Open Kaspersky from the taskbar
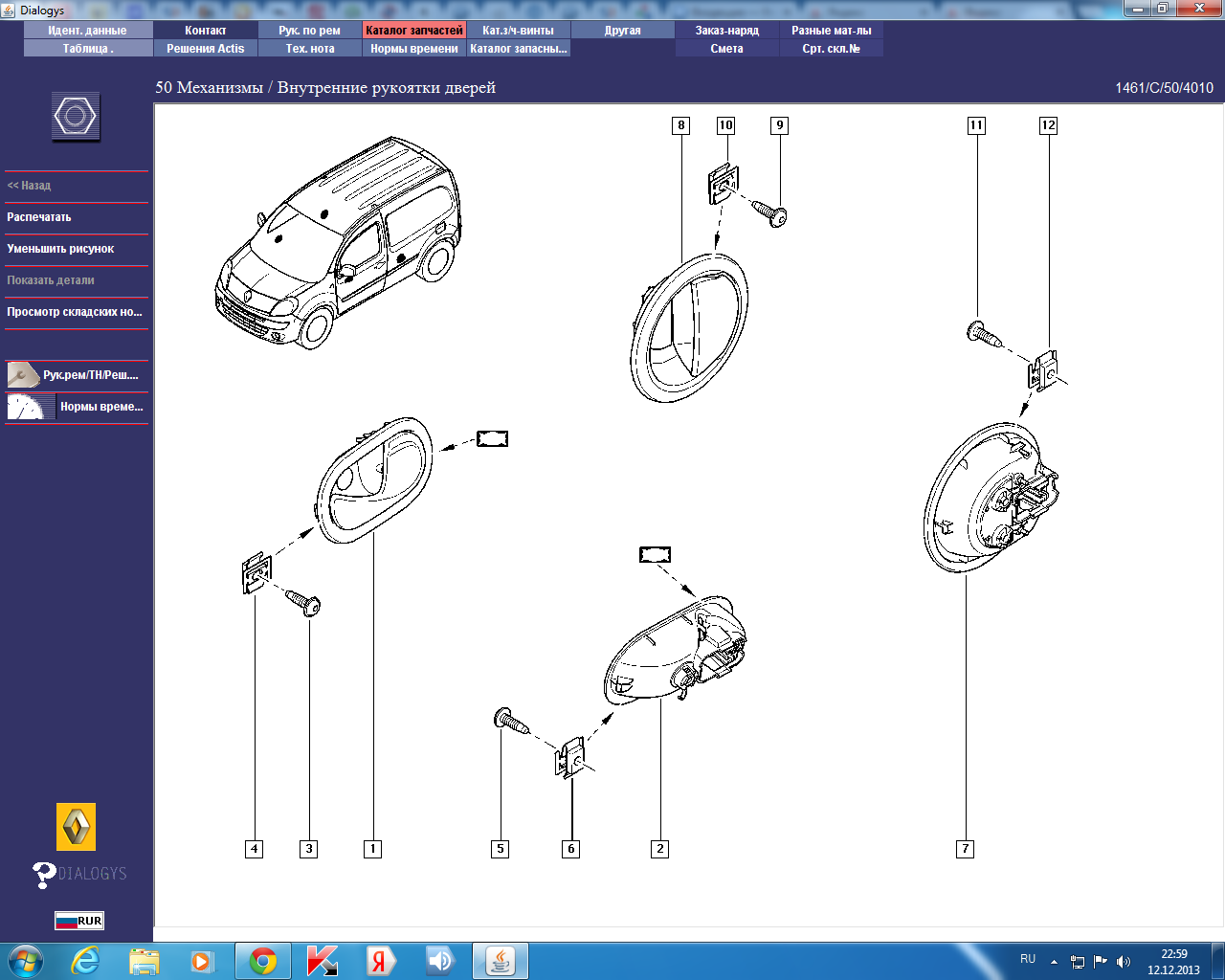 pyautogui.click(x=322, y=961)
